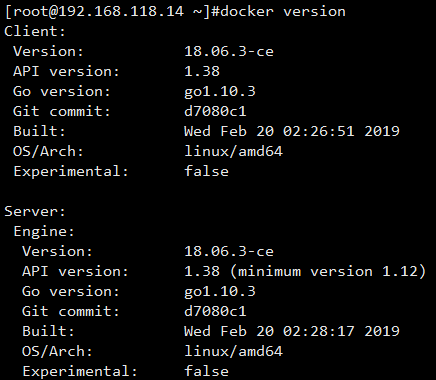
Task: Click the Client OS/Arch linux/amd64 value
Action: tap(233, 151)
